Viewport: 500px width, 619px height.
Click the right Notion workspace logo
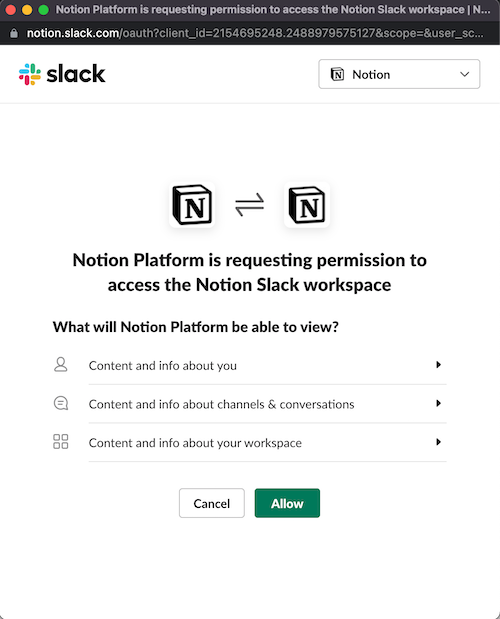(307, 204)
